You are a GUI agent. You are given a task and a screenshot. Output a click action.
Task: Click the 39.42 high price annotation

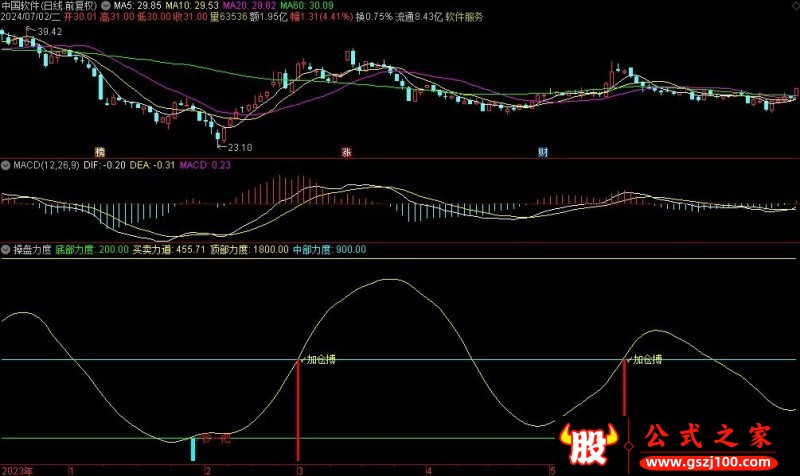(49, 33)
